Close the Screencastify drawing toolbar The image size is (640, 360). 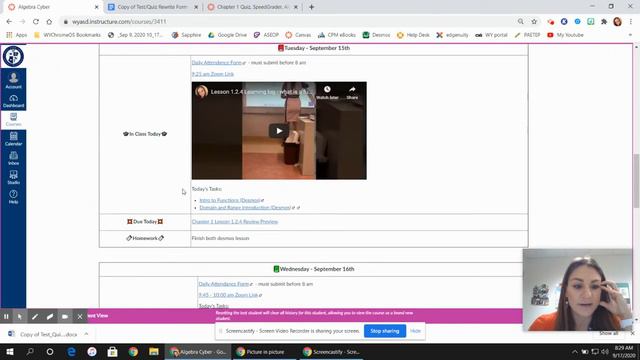tap(80, 316)
